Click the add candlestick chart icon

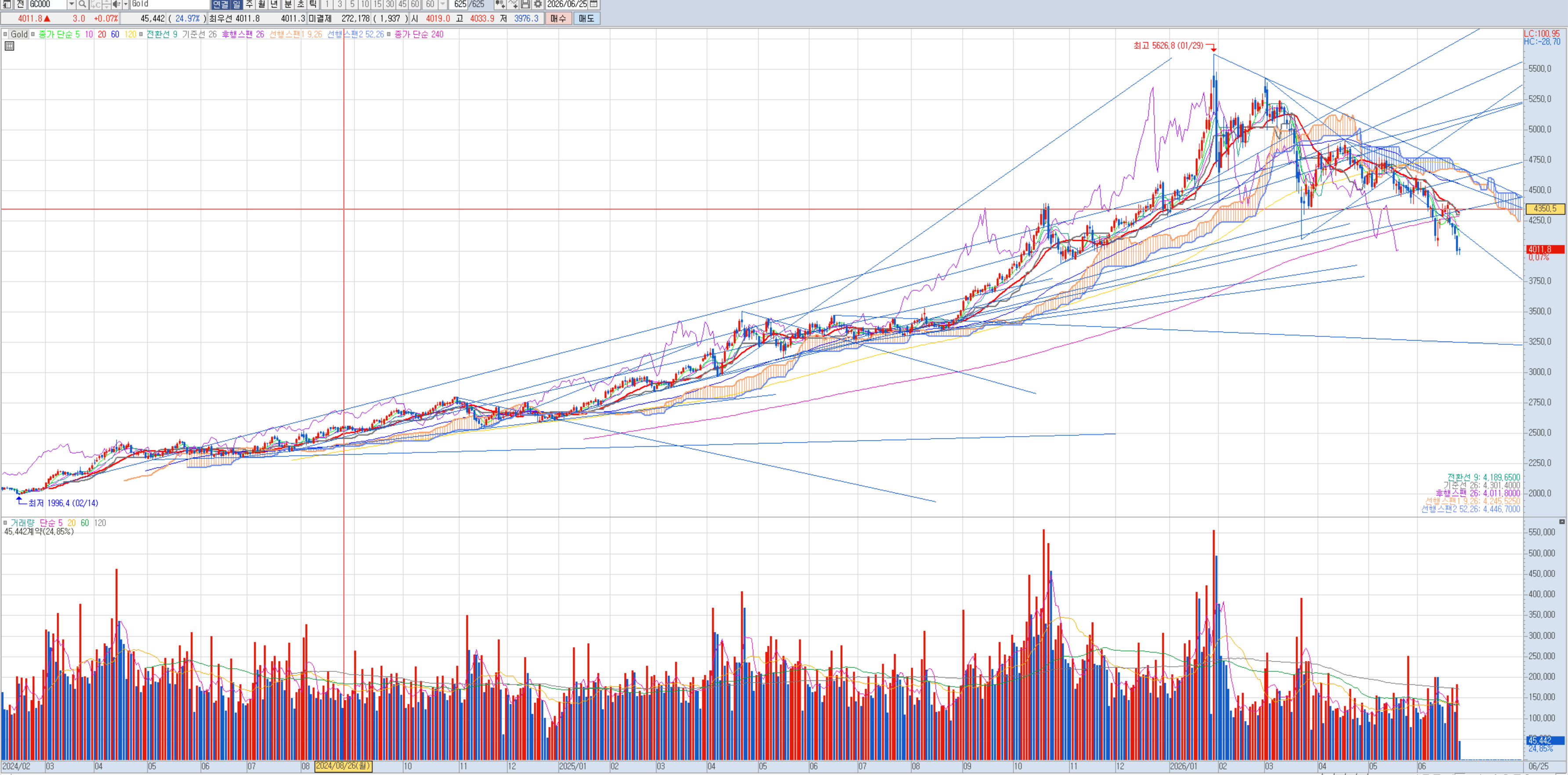pos(500,4)
